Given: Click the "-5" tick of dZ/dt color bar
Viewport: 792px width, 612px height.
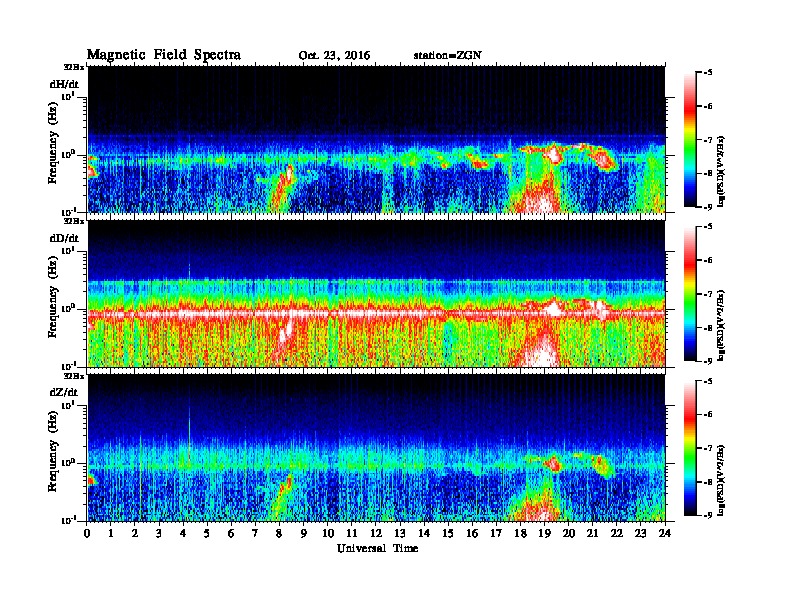Looking at the screenshot, I should [x=708, y=381].
